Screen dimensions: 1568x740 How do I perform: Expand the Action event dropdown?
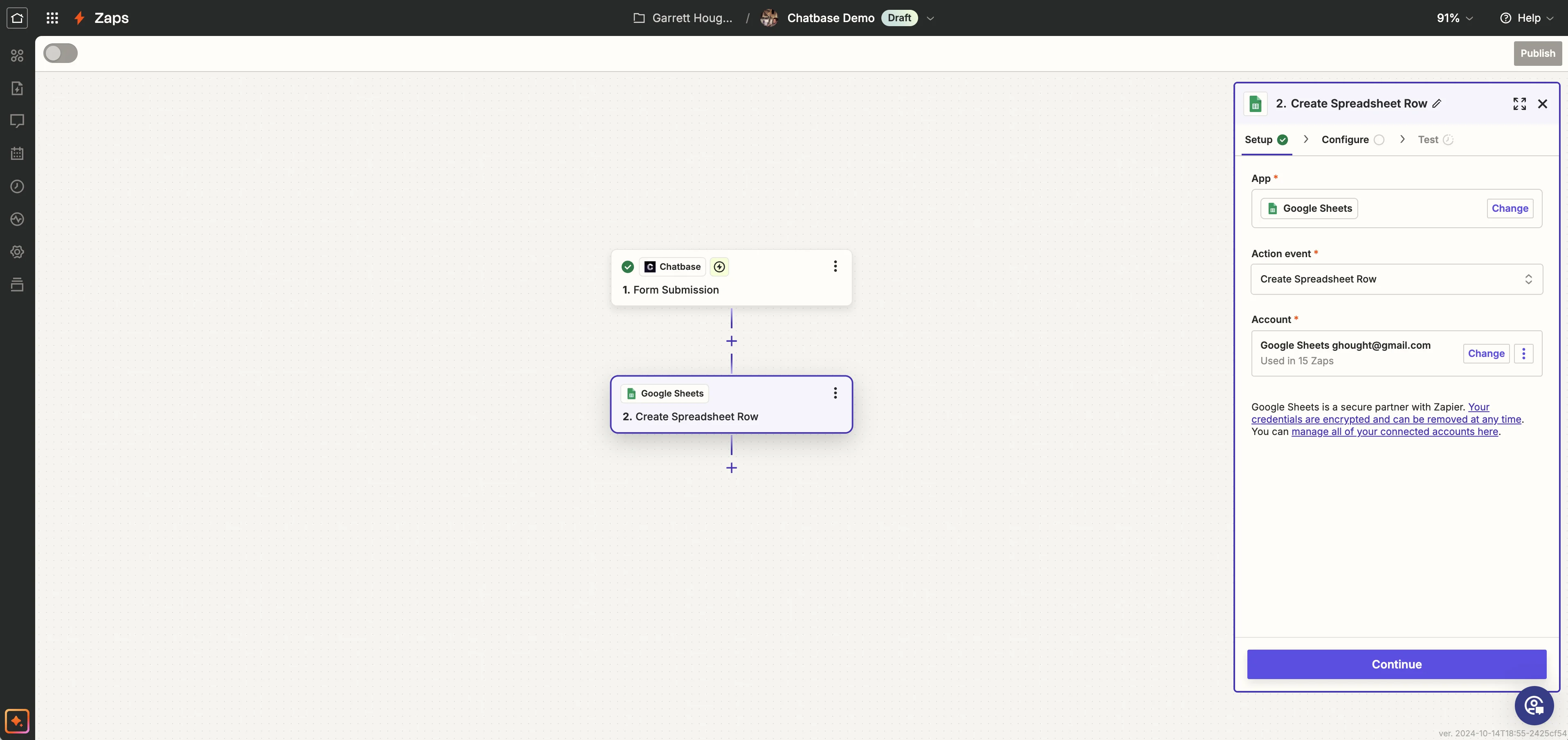point(1396,279)
